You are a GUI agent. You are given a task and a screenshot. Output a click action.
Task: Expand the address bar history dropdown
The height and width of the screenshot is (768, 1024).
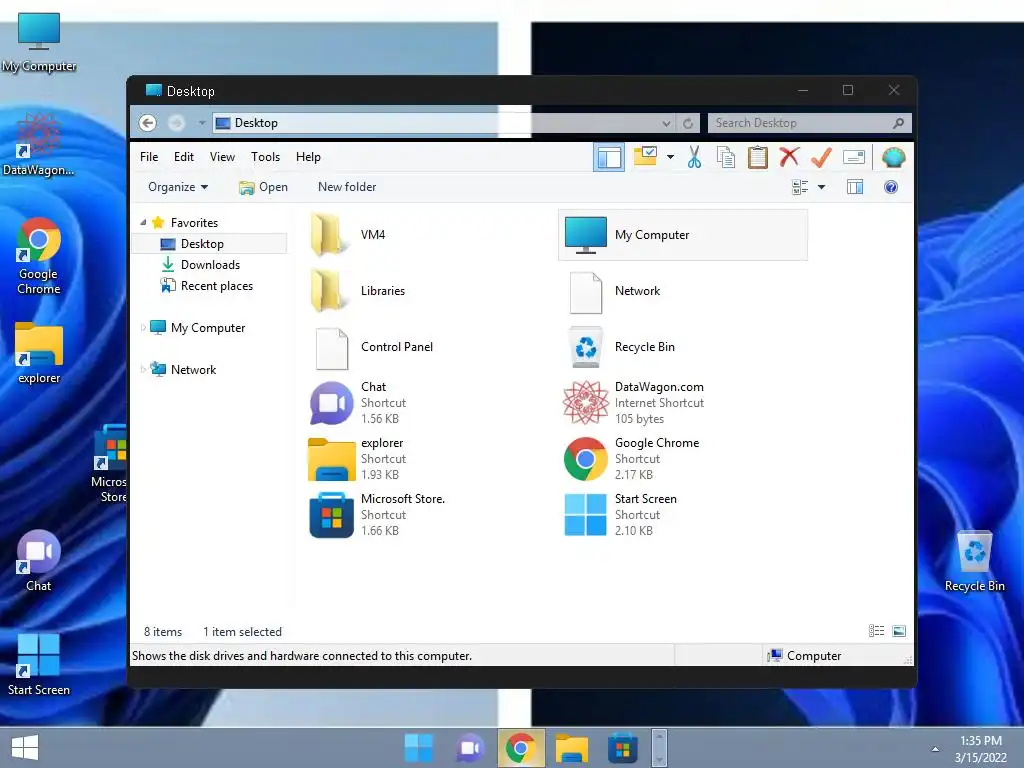(666, 123)
